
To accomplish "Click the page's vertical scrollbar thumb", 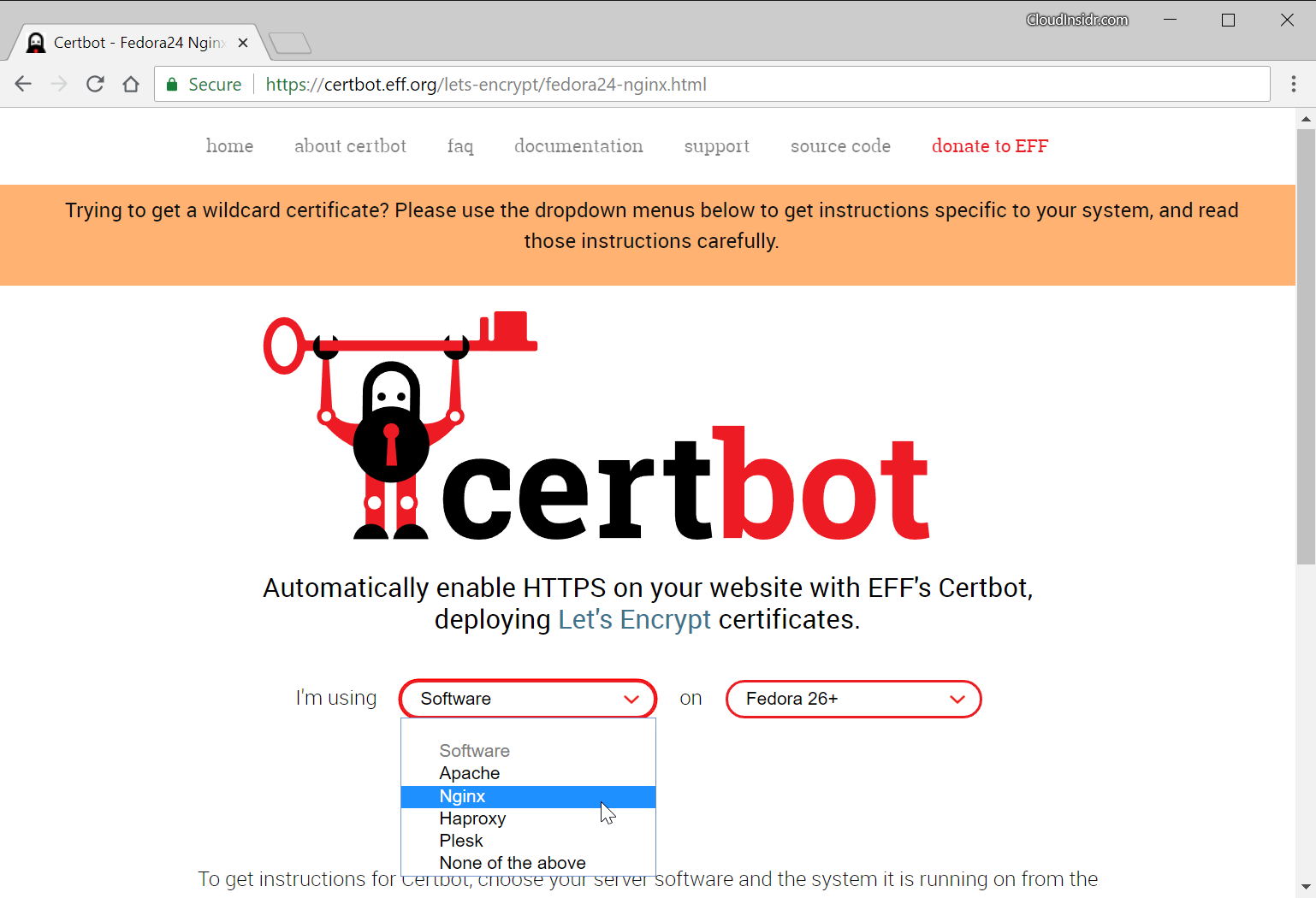I will point(1306,346).
